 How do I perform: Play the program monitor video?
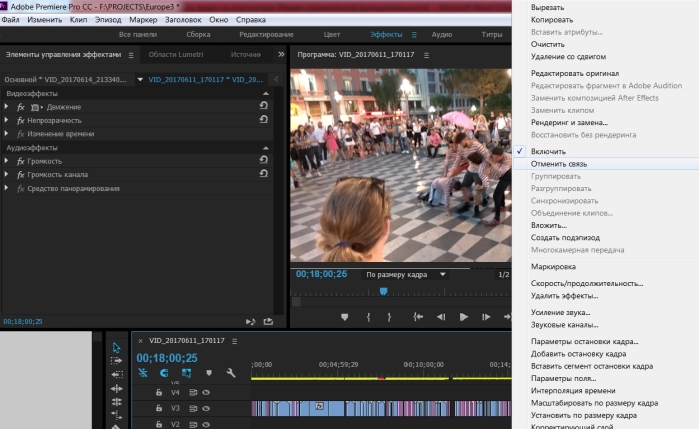[x=464, y=317]
